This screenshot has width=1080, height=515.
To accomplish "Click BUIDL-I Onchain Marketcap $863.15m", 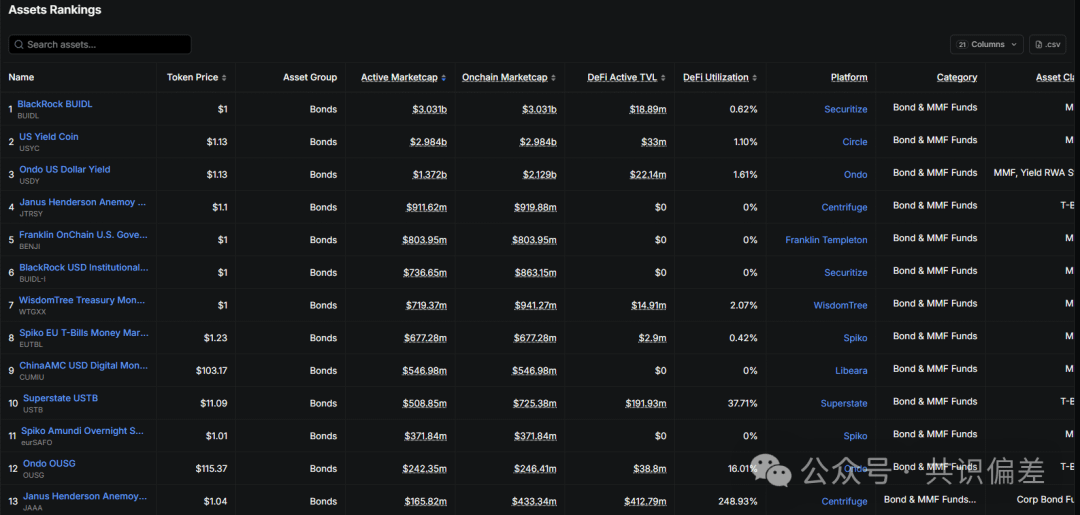I will pos(535,273).
